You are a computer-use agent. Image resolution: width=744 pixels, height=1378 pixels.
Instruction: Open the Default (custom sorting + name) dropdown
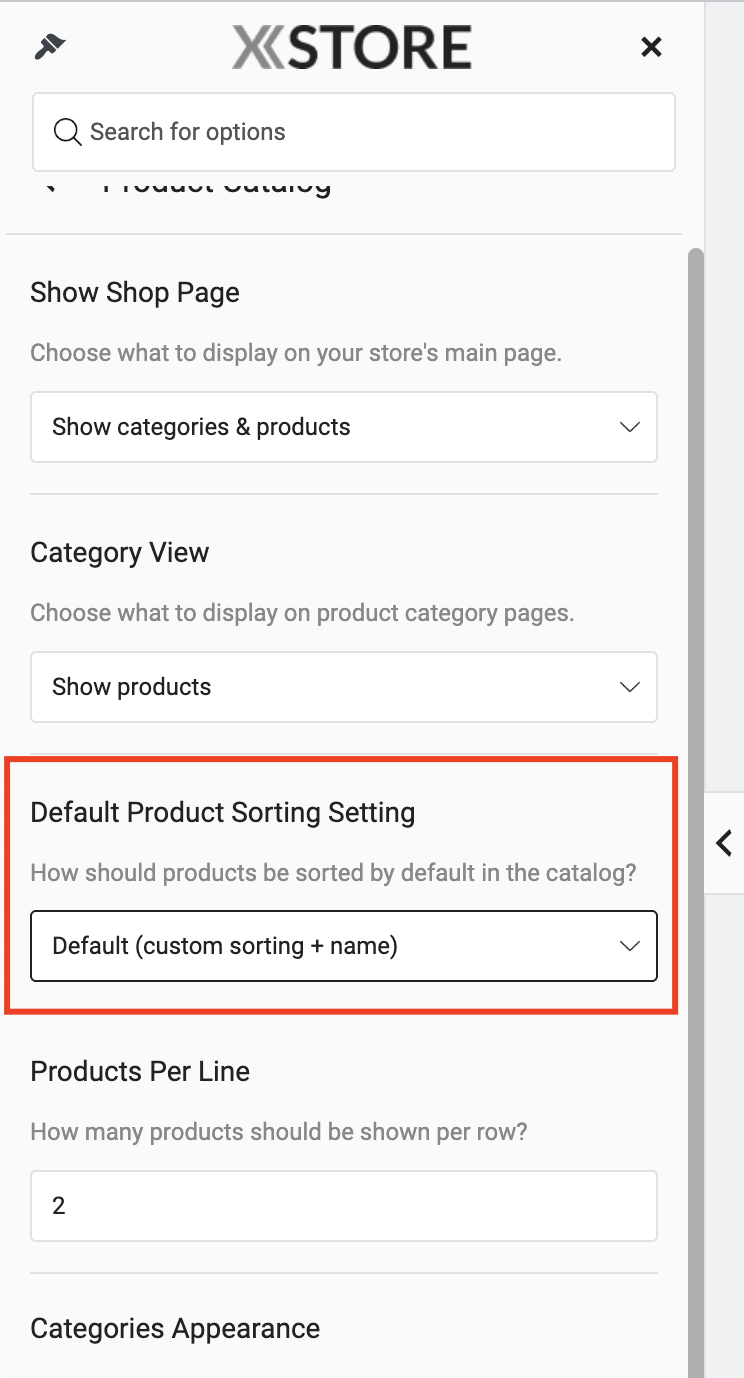344,945
